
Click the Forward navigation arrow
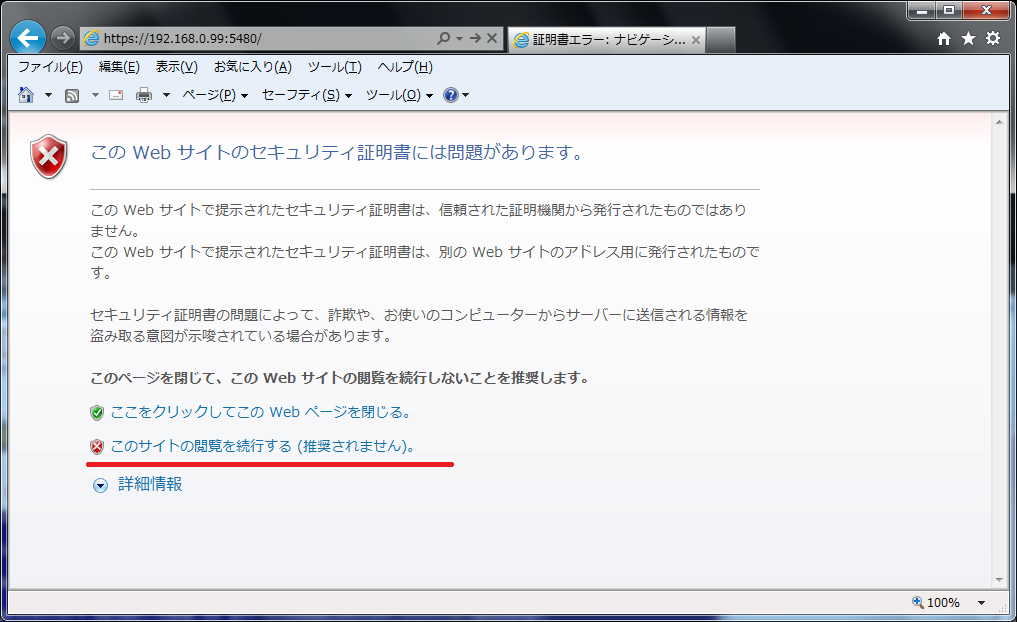pyautogui.click(x=62, y=38)
